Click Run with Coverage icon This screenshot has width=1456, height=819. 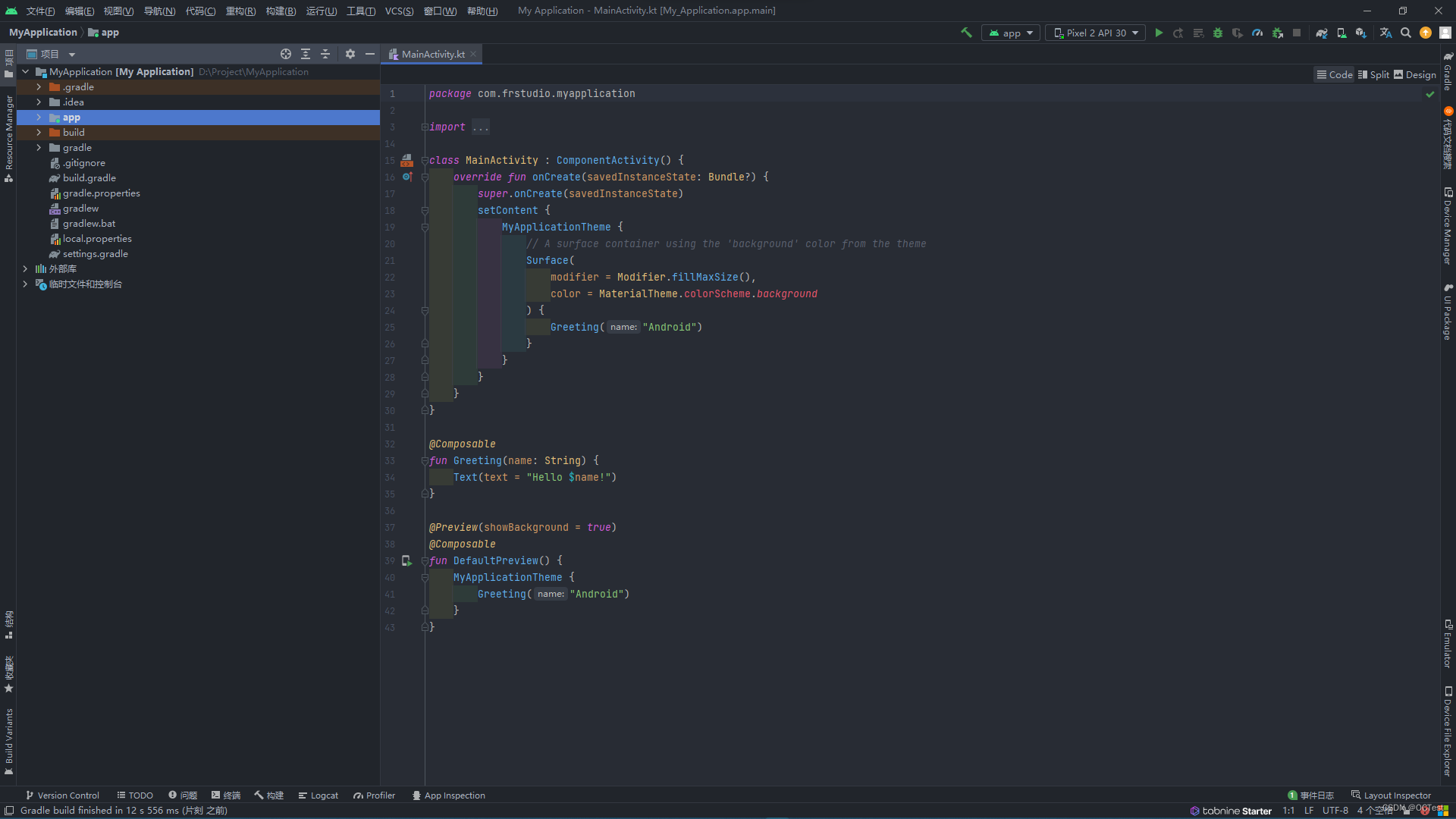pyautogui.click(x=1238, y=33)
